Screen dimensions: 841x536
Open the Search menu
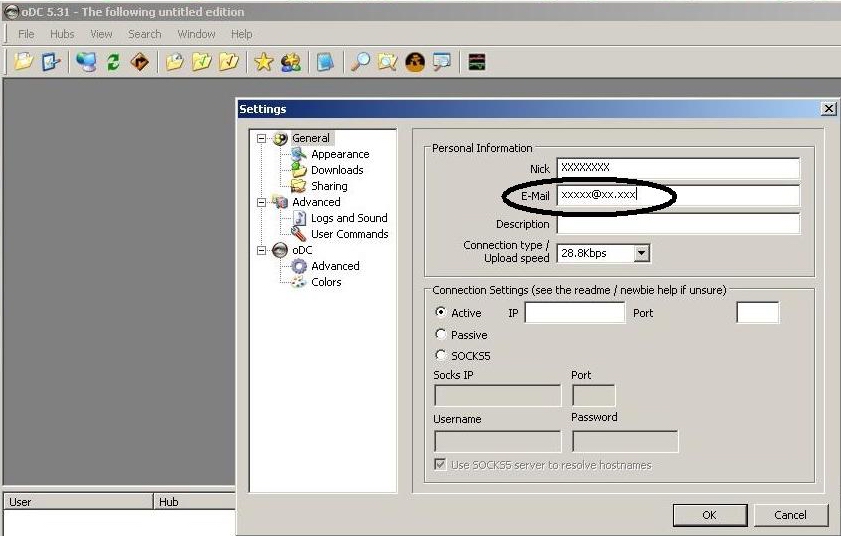144,34
